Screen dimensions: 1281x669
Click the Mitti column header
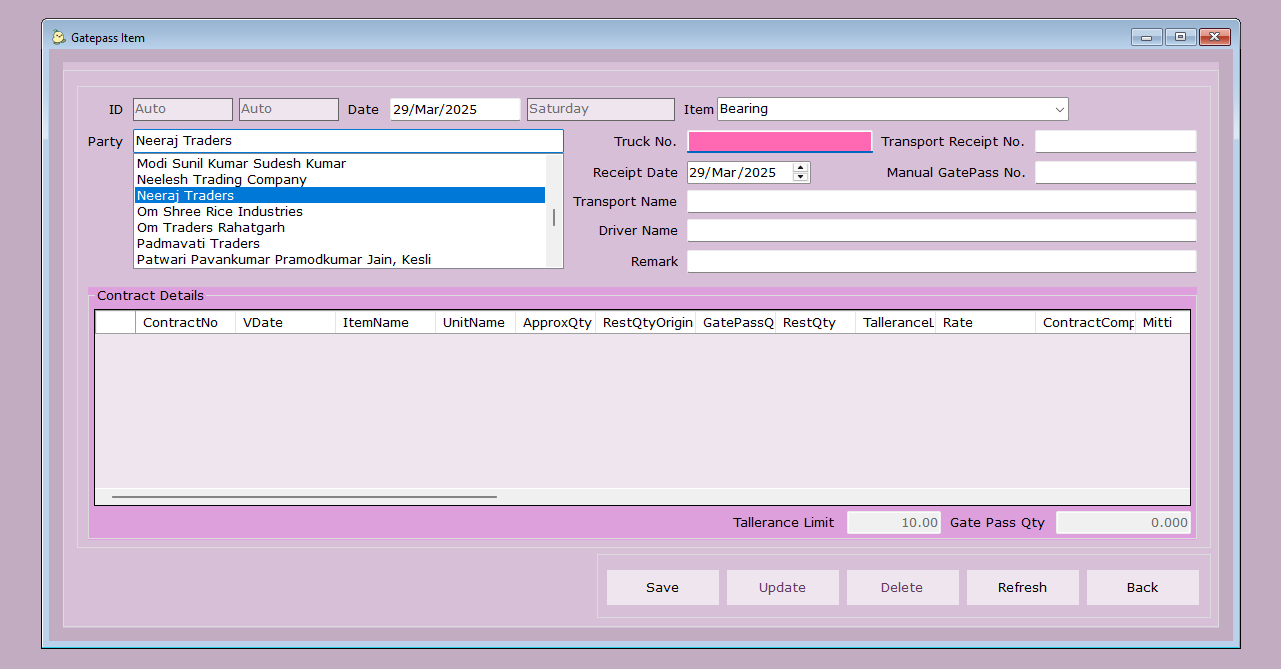click(x=1162, y=322)
